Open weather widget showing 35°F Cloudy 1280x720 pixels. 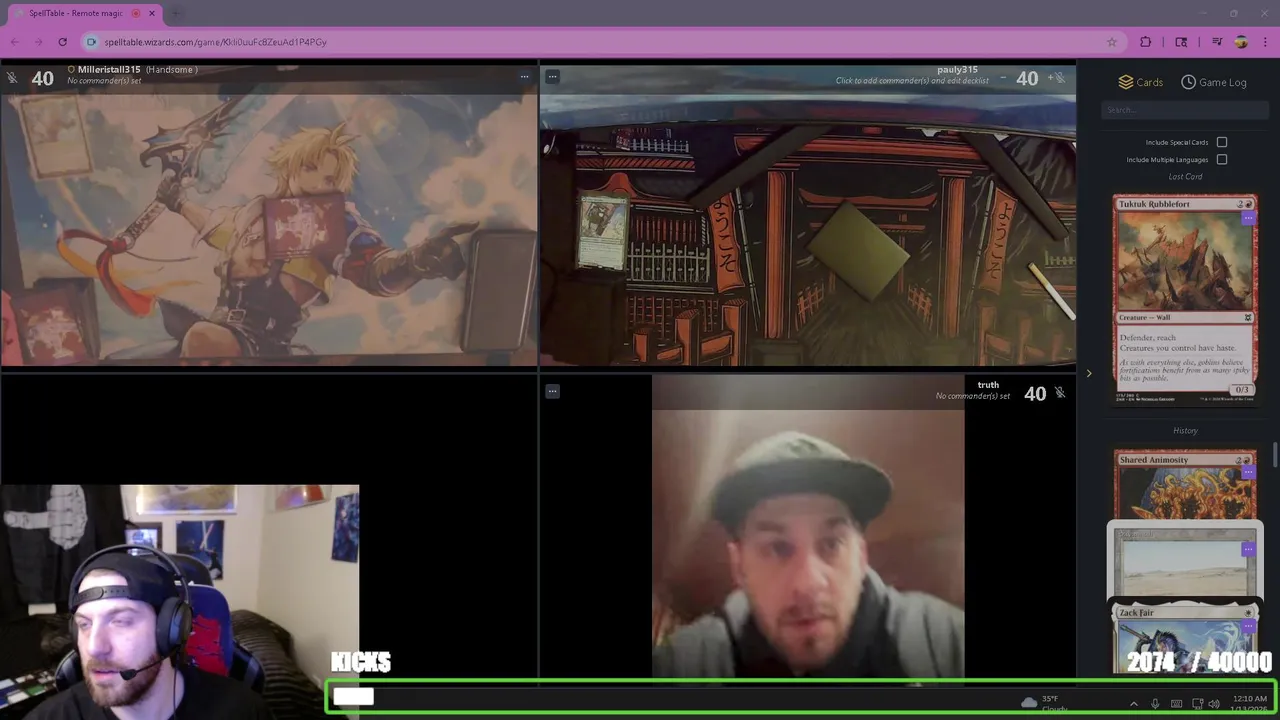pos(1045,703)
